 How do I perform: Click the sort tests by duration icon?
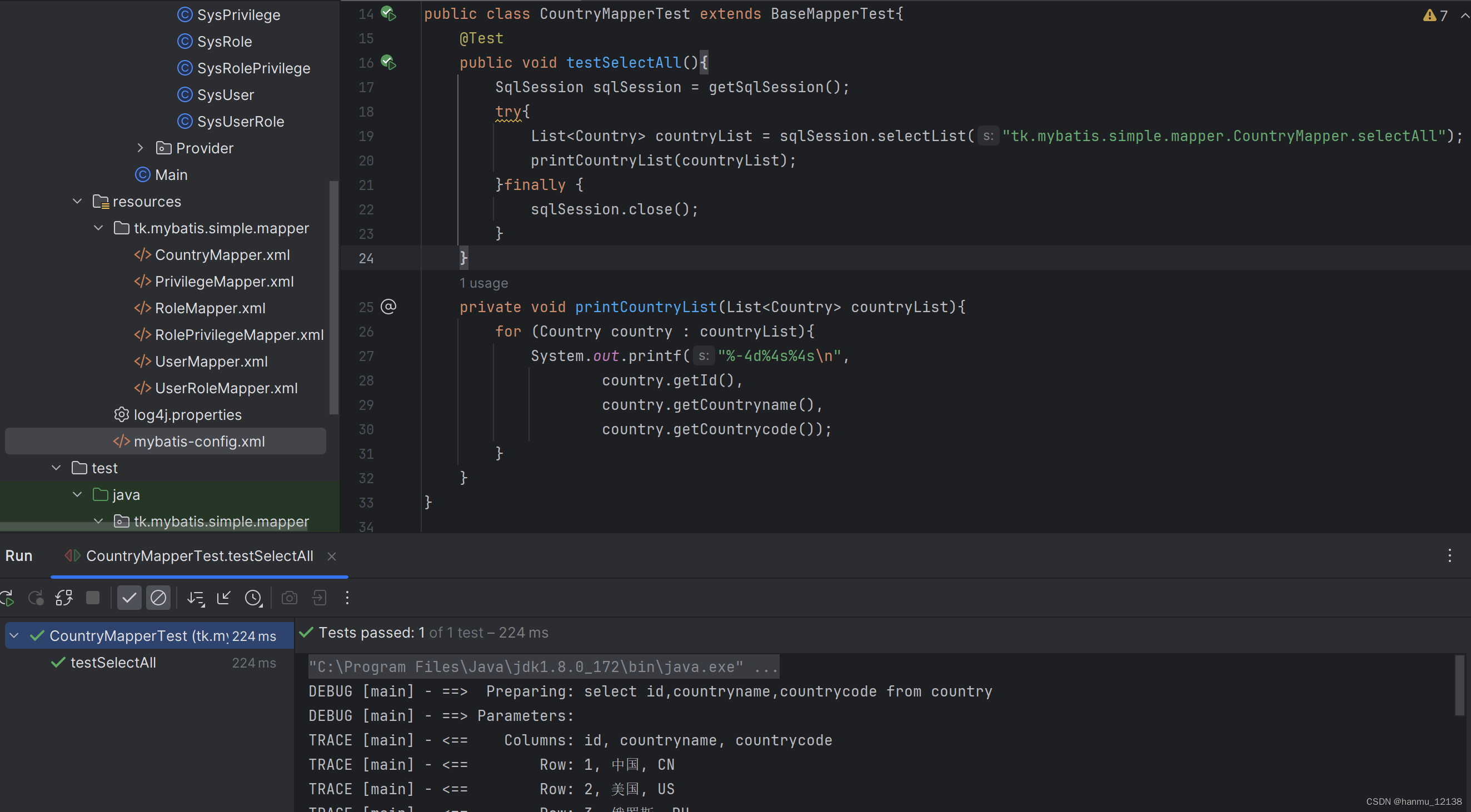coord(195,598)
